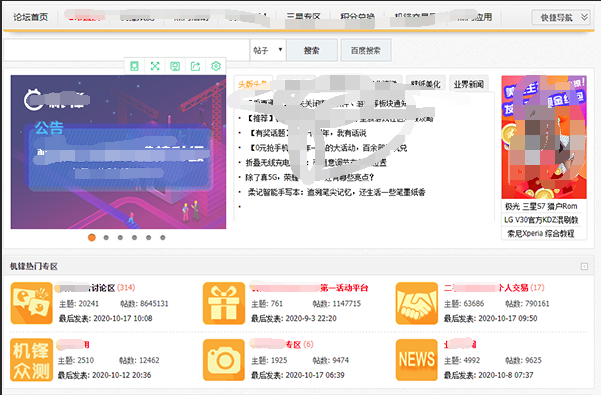The height and width of the screenshot is (395, 601).
Task: Click the 百度搜索 button
Action: [x=366, y=50]
